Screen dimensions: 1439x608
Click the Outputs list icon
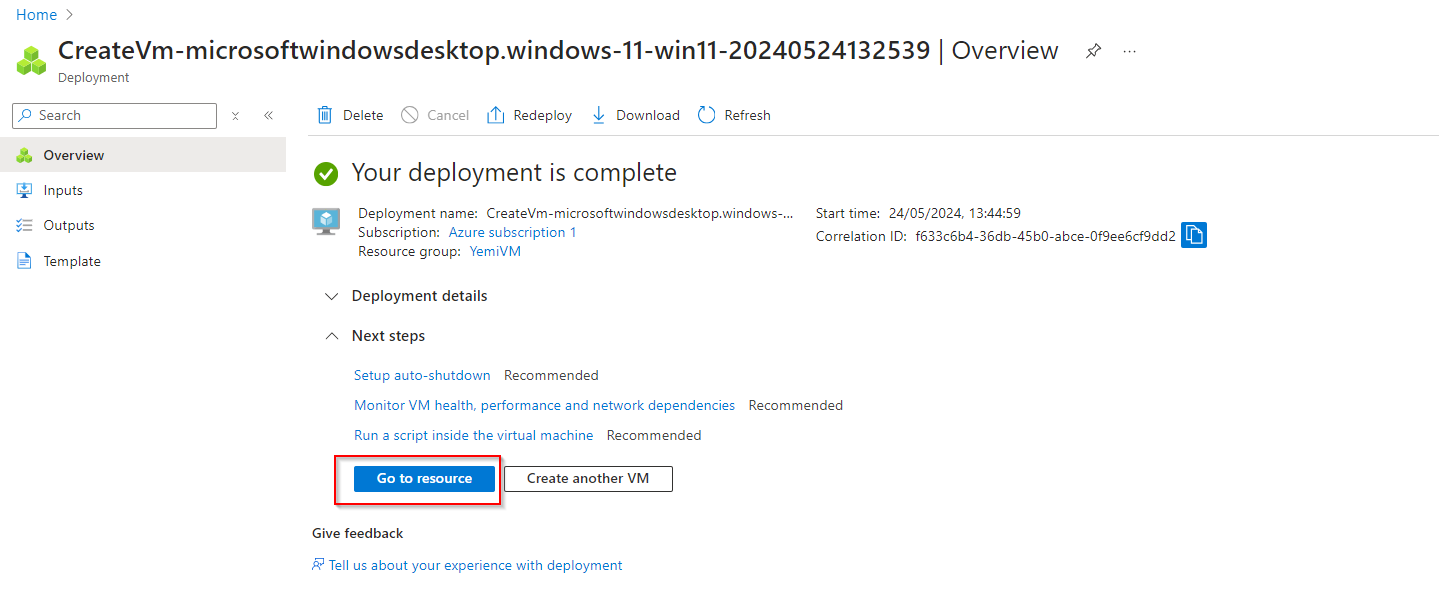coord(25,225)
